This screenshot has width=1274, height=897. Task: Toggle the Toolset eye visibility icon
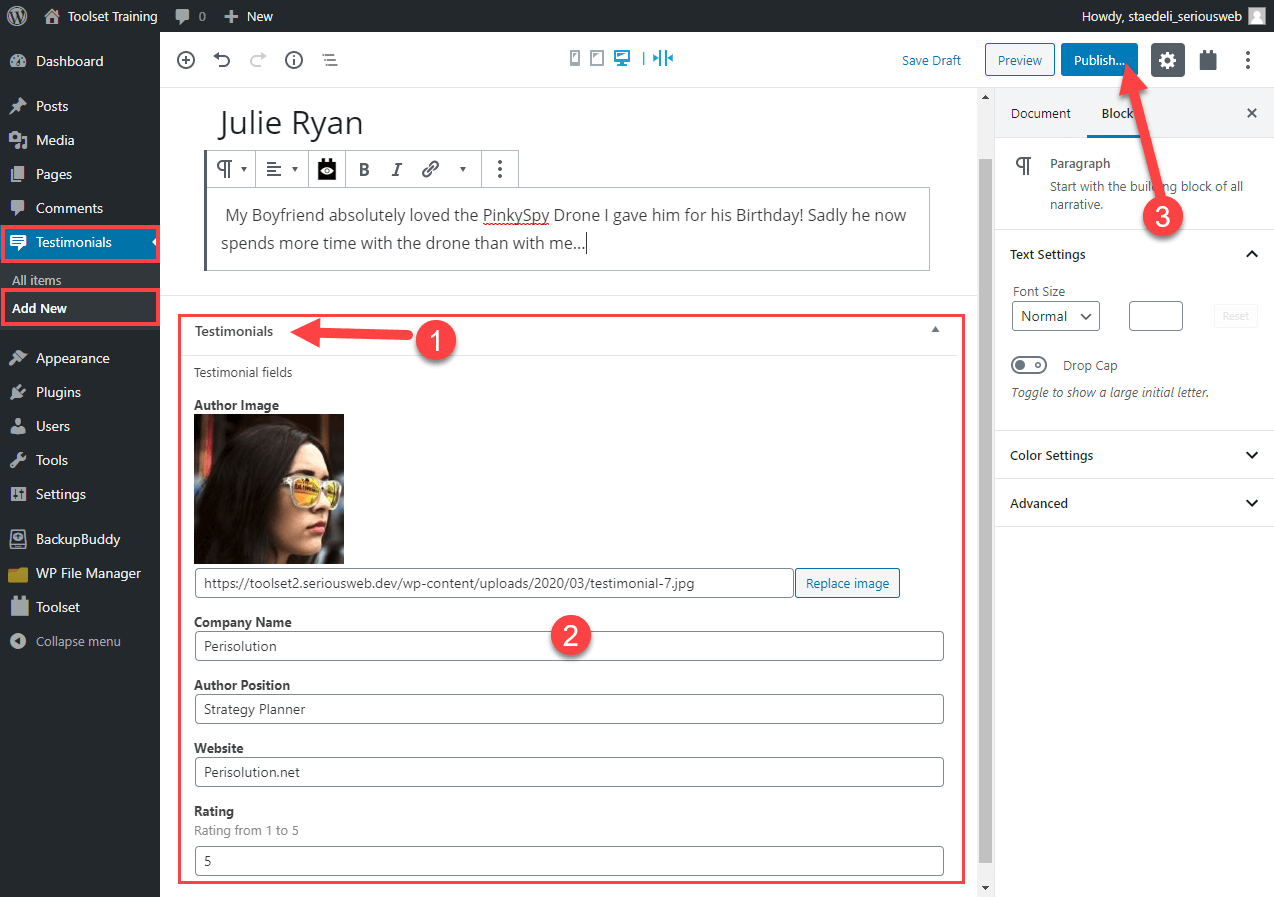327,169
